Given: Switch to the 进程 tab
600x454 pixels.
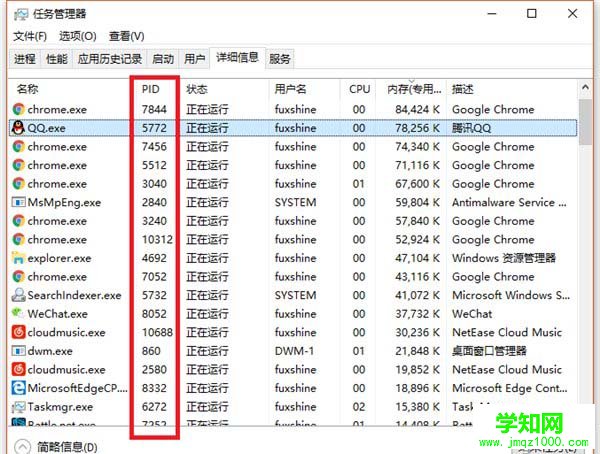Looking at the screenshot, I should pyautogui.click(x=25, y=59).
